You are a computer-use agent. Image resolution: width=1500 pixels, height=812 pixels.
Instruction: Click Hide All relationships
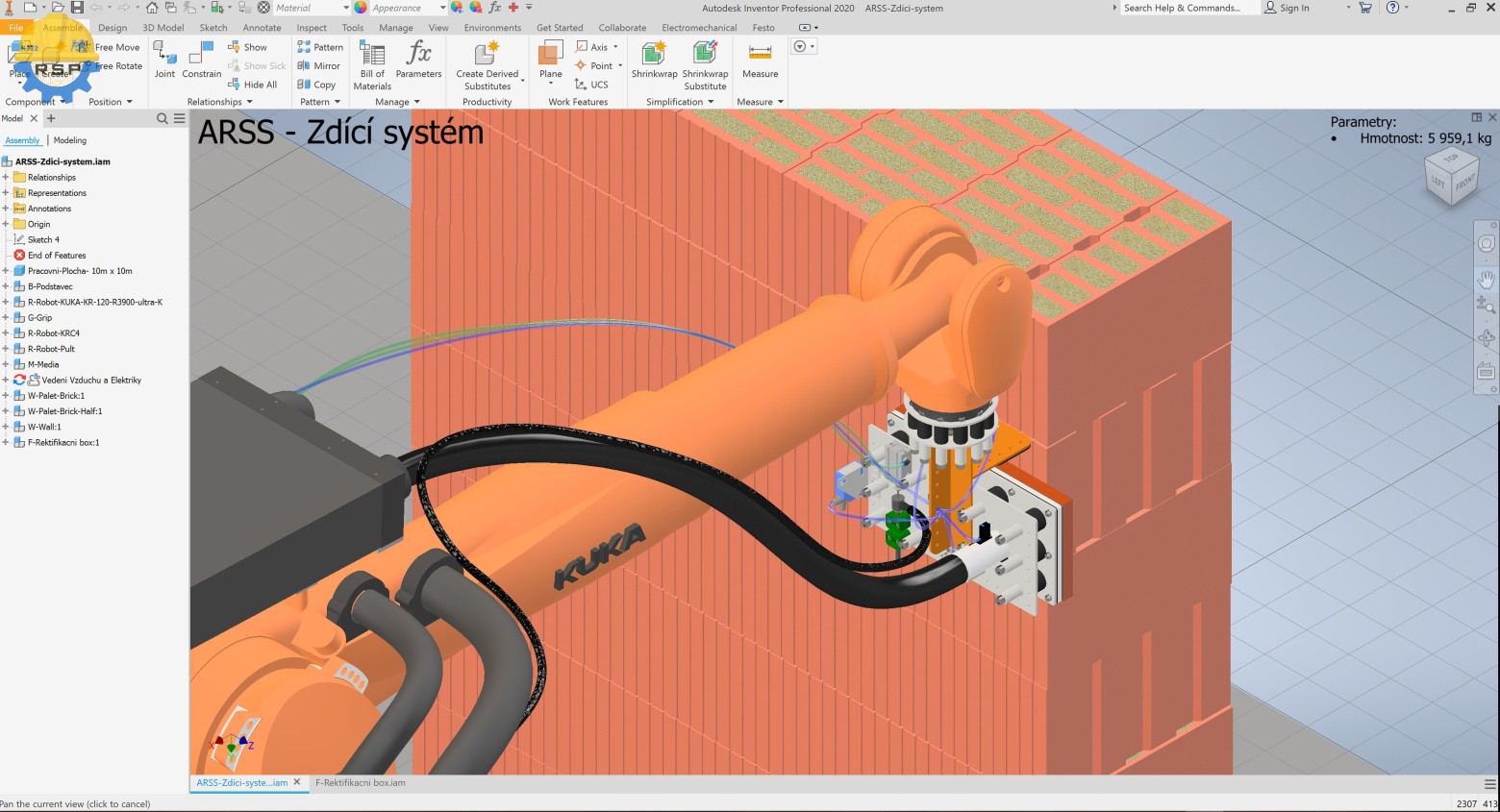252,85
